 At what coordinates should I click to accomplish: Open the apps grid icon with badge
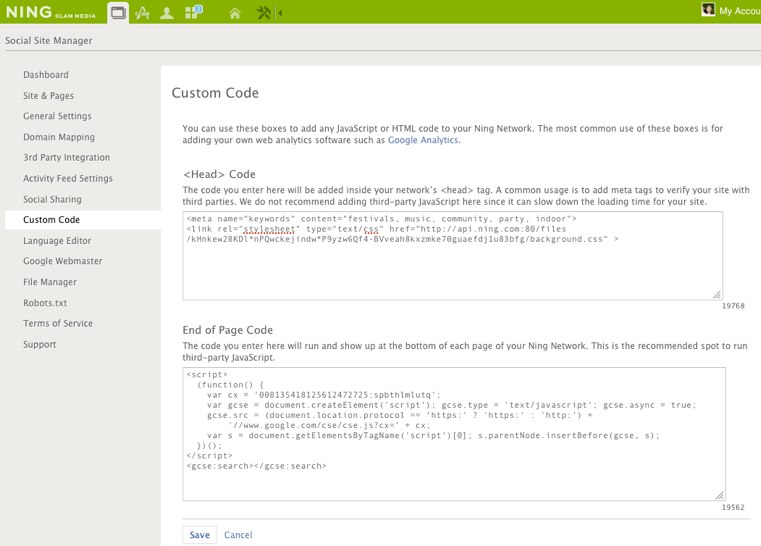click(194, 12)
